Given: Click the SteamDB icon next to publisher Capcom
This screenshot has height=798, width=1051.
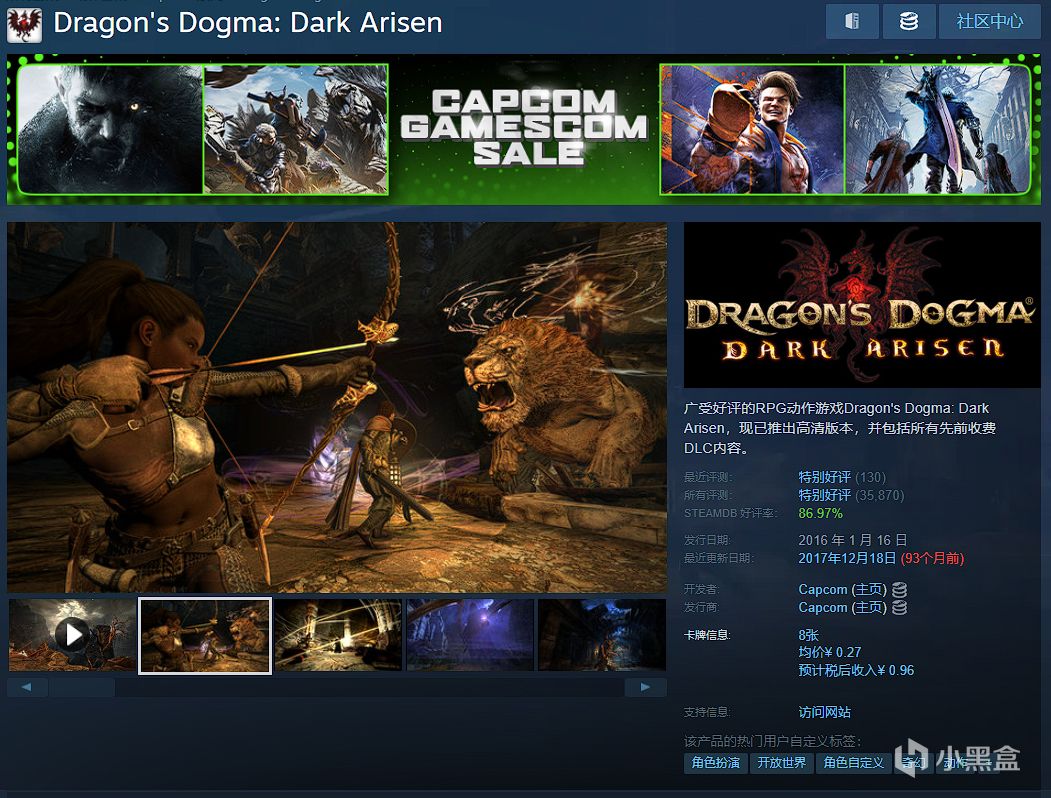Looking at the screenshot, I should click(x=899, y=608).
